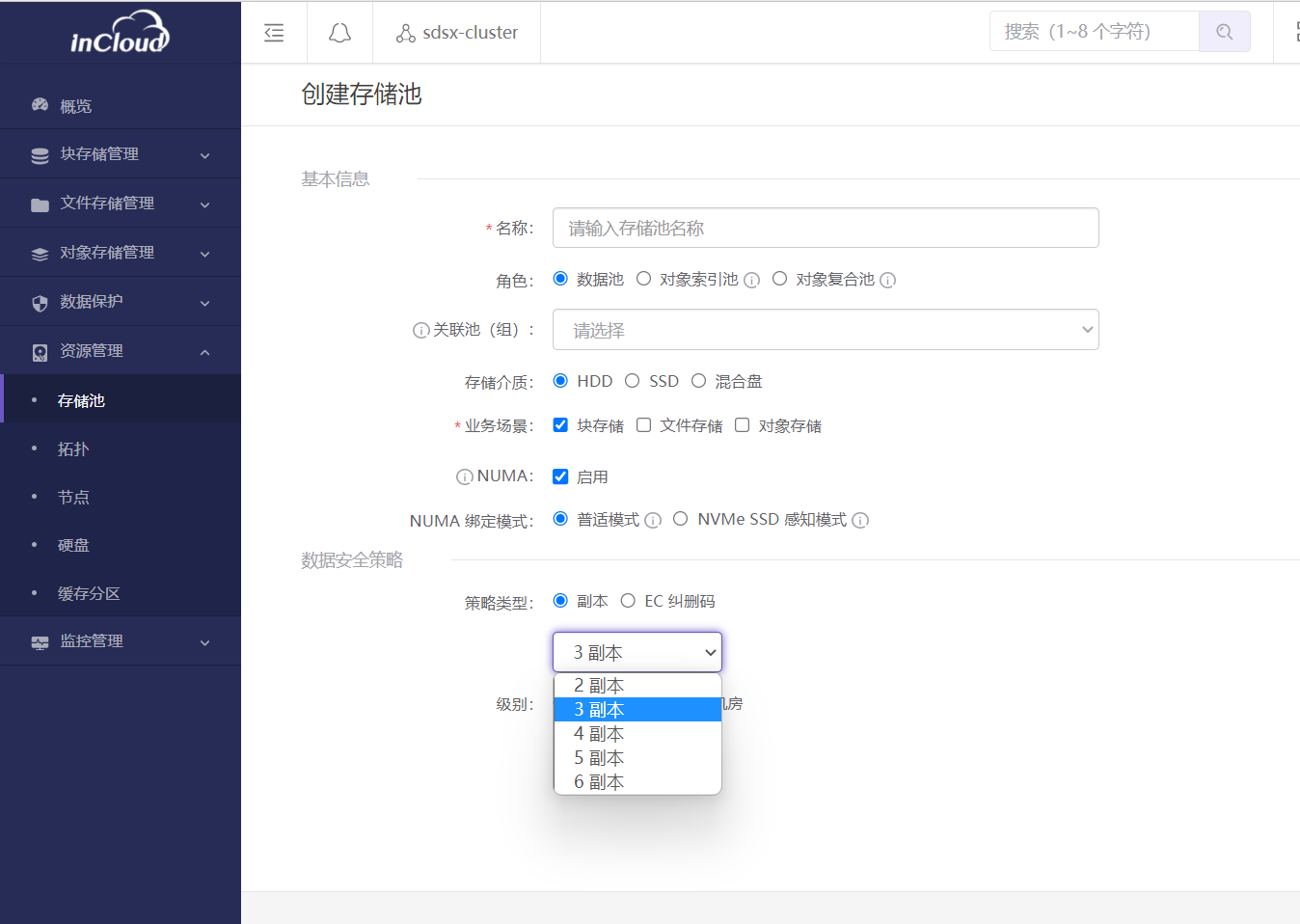Open the 硬盘 sidebar item
This screenshot has width=1300, height=924.
point(121,545)
